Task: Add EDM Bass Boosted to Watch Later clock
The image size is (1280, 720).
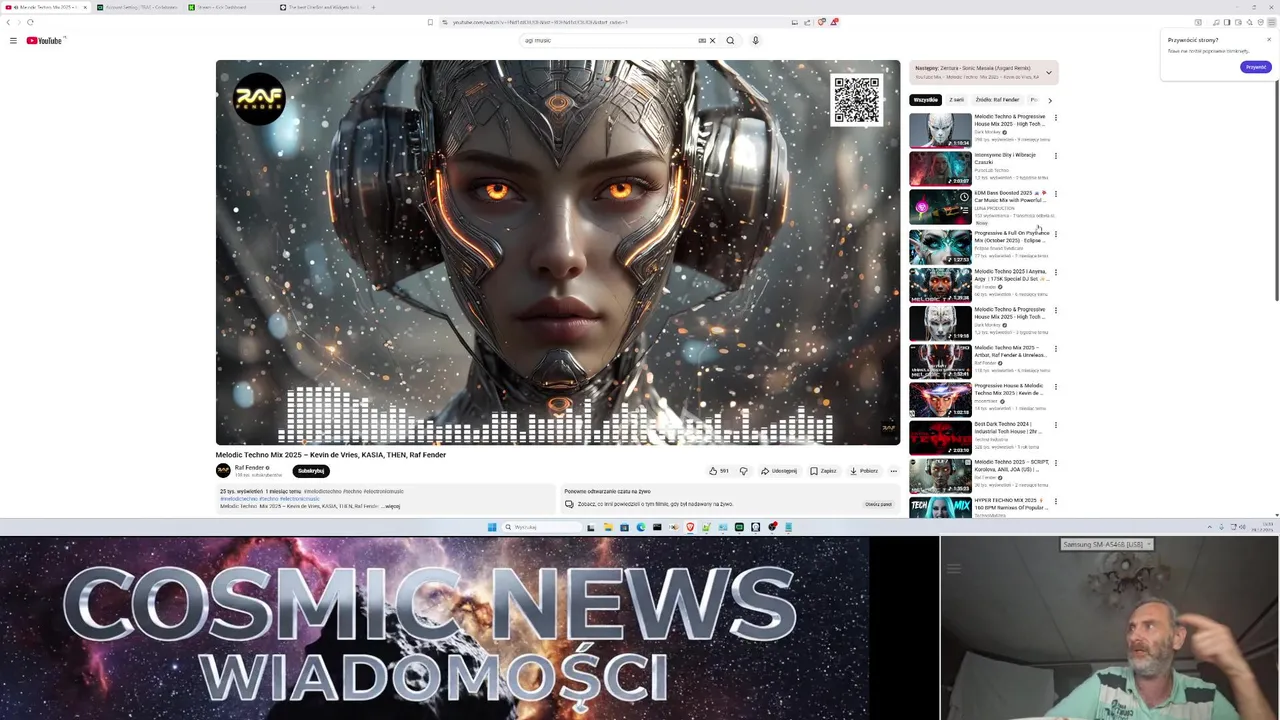Action: coord(964,197)
